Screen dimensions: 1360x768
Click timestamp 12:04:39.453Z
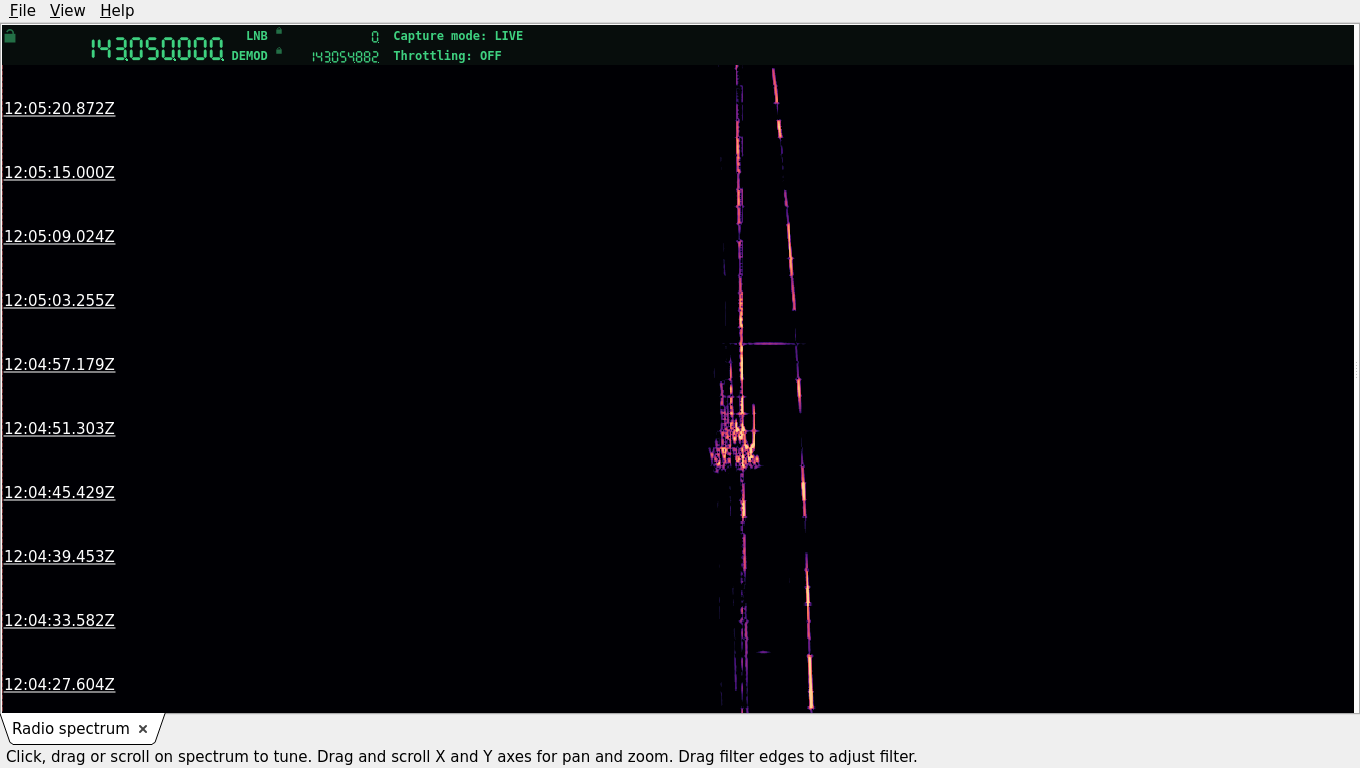pos(60,557)
